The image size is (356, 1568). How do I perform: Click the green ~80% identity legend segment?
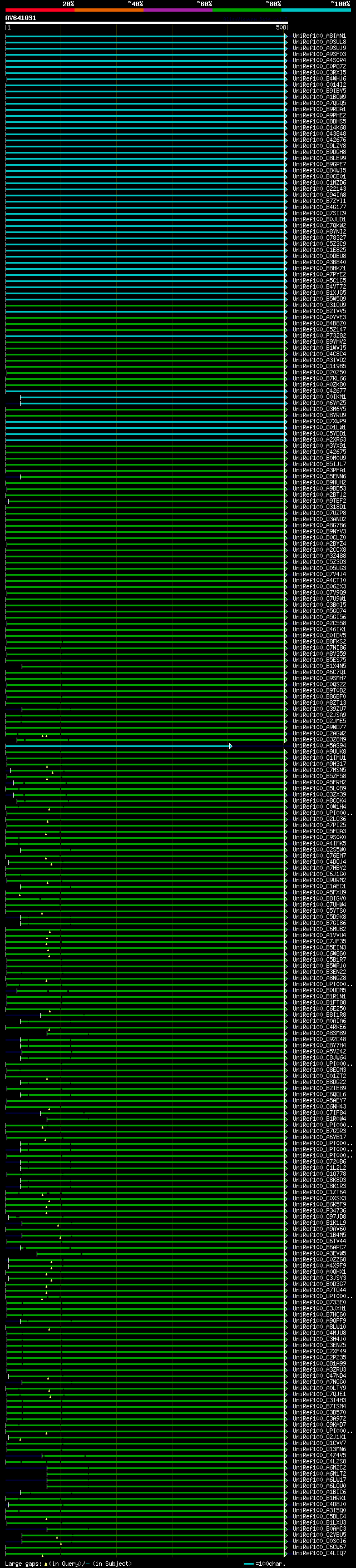click(x=247, y=10)
